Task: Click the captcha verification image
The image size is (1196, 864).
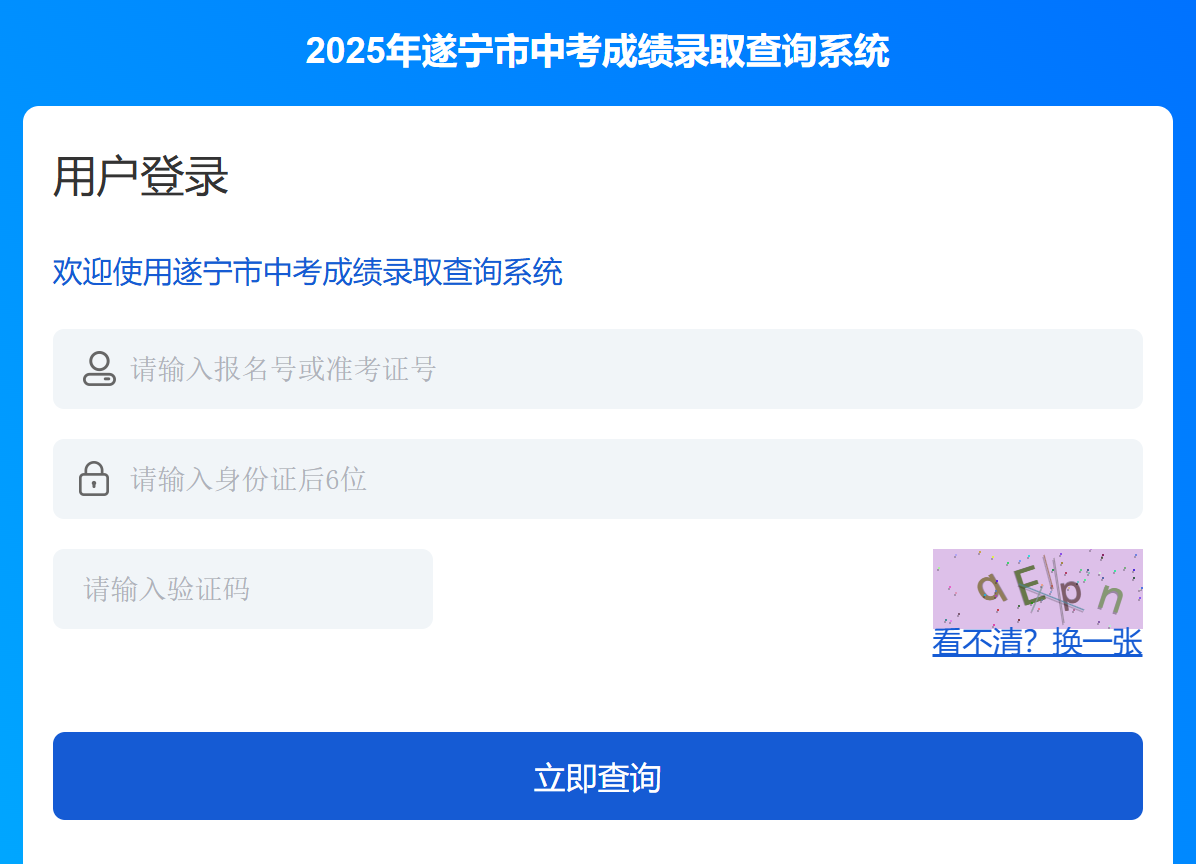Action: click(1037, 588)
